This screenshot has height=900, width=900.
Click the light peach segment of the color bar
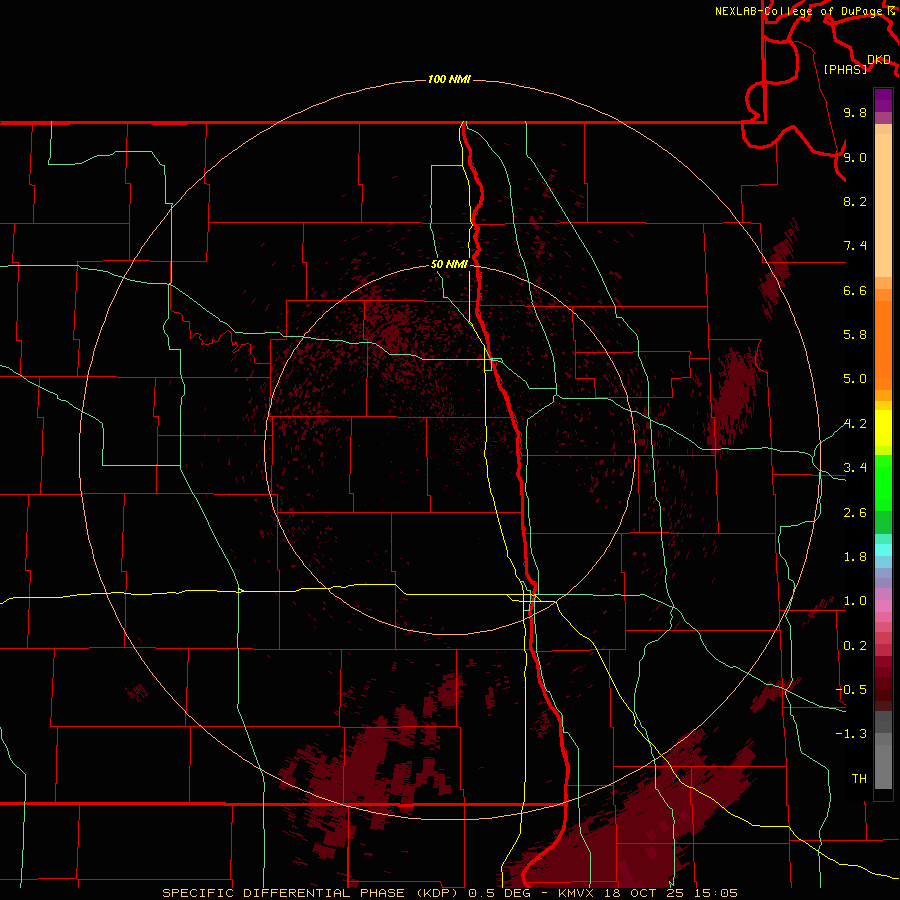point(883,205)
